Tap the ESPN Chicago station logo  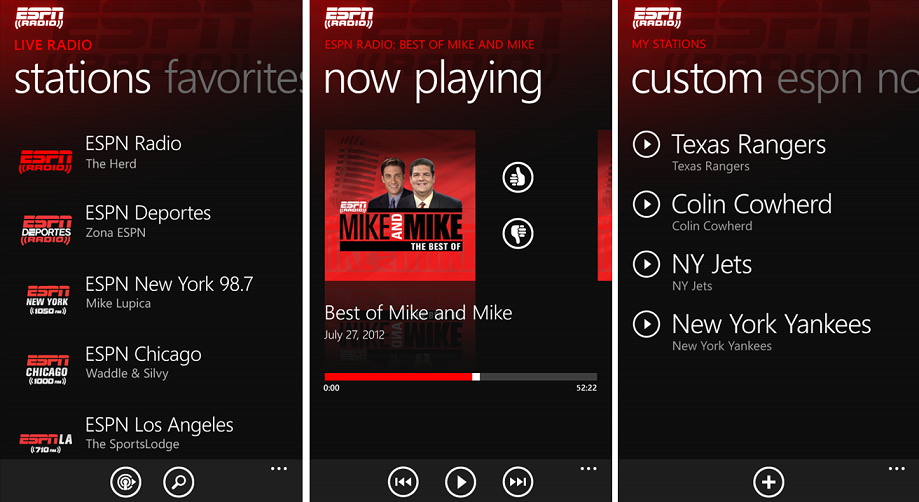click(x=47, y=370)
